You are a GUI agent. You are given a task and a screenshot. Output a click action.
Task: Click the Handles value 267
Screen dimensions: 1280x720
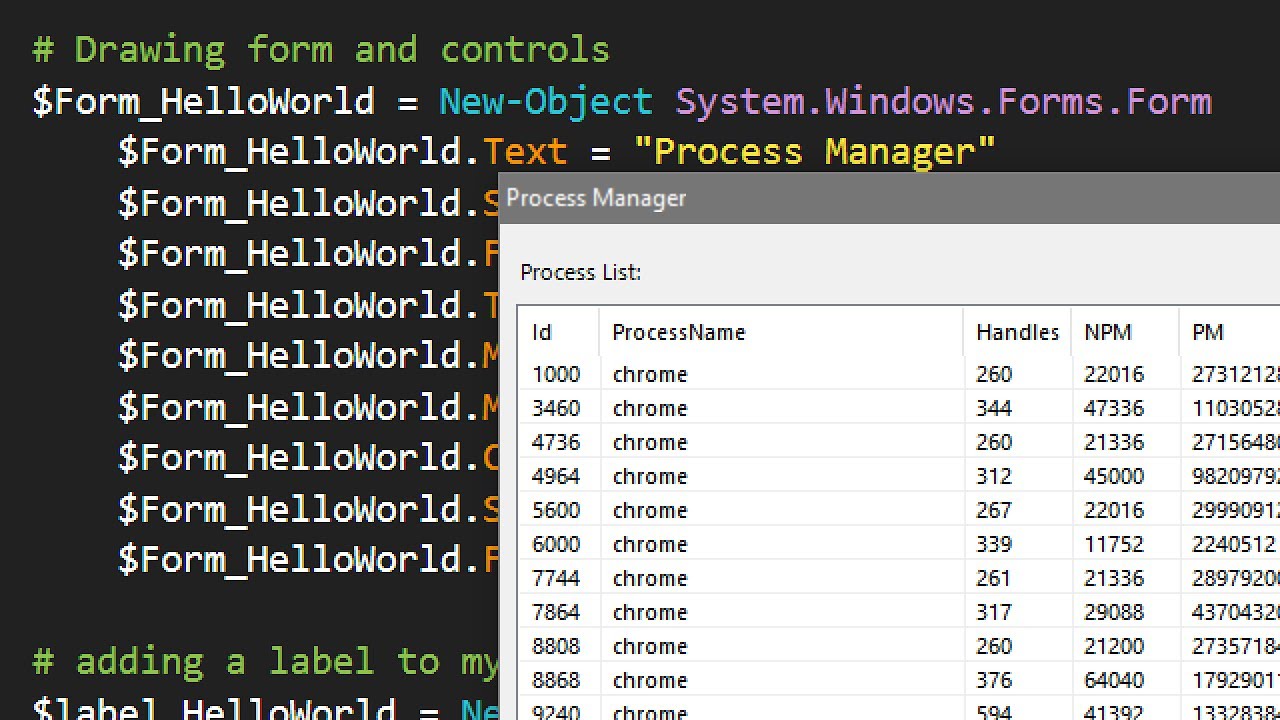[x=994, y=510]
